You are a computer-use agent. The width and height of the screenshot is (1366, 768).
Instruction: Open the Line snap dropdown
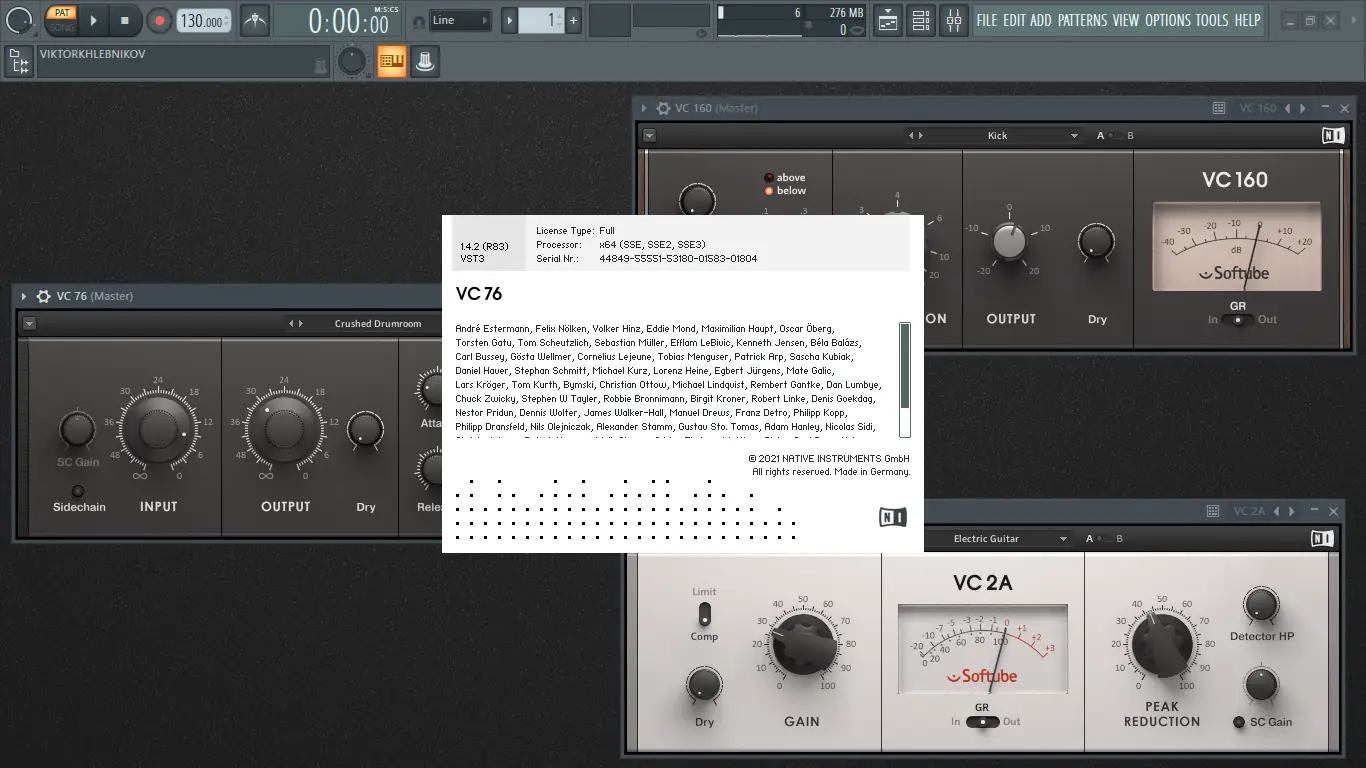coord(460,20)
